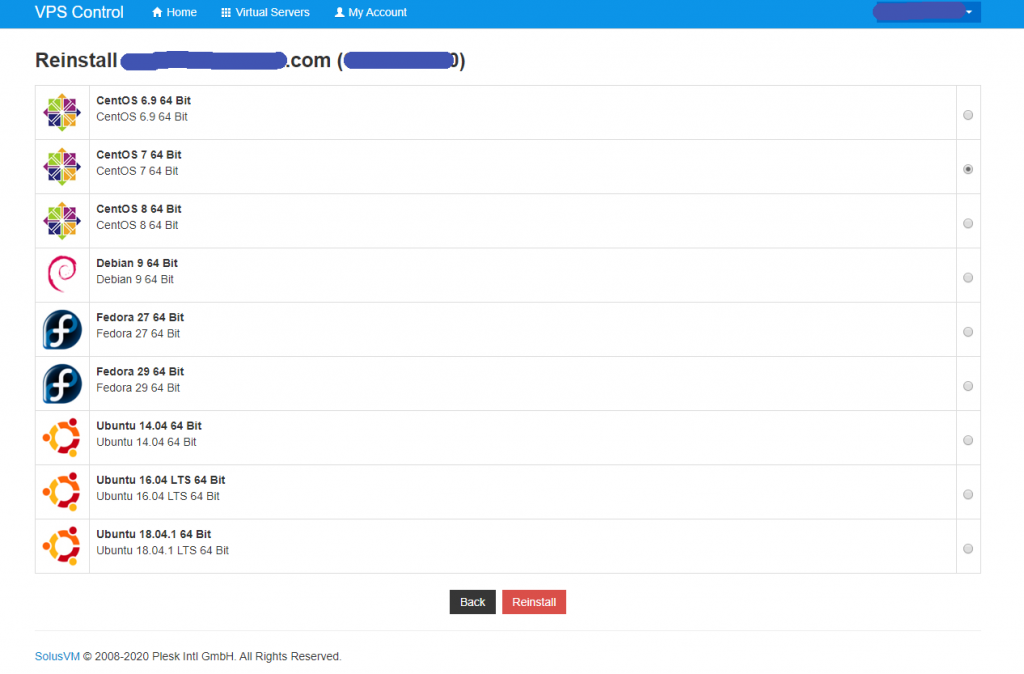Image resolution: width=1024 pixels, height=674 pixels.
Task: Click the grid icon beside Virtual Servers
Action: click(x=226, y=12)
